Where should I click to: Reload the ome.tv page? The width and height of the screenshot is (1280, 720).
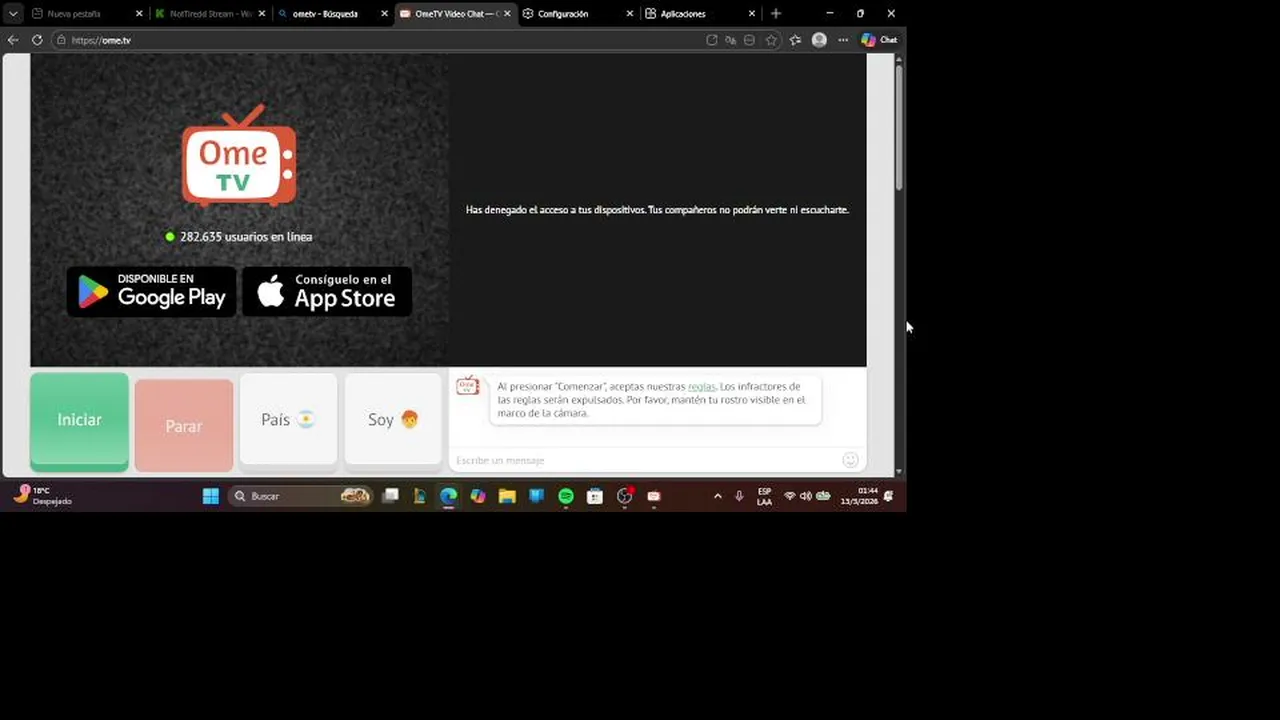click(37, 40)
